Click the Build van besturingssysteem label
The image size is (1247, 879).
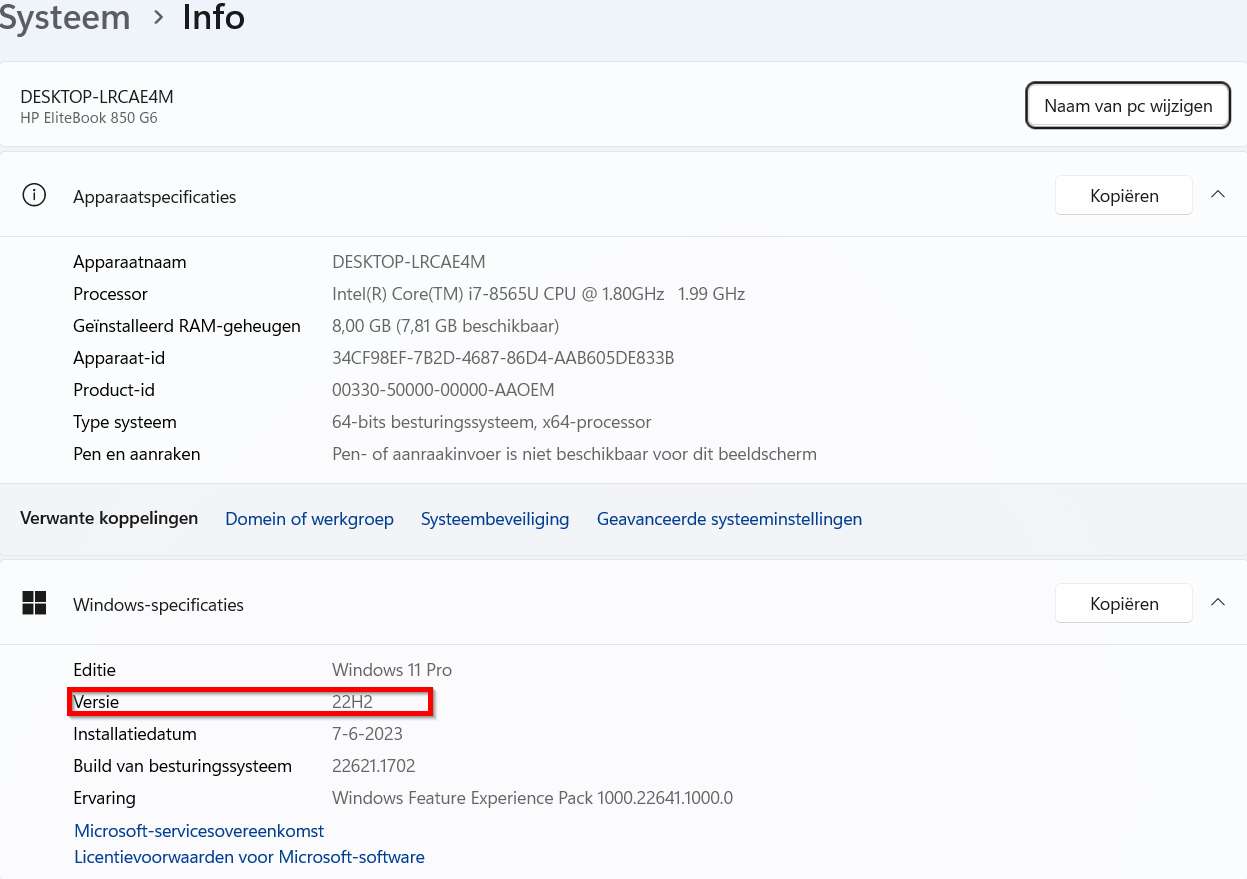tap(182, 766)
